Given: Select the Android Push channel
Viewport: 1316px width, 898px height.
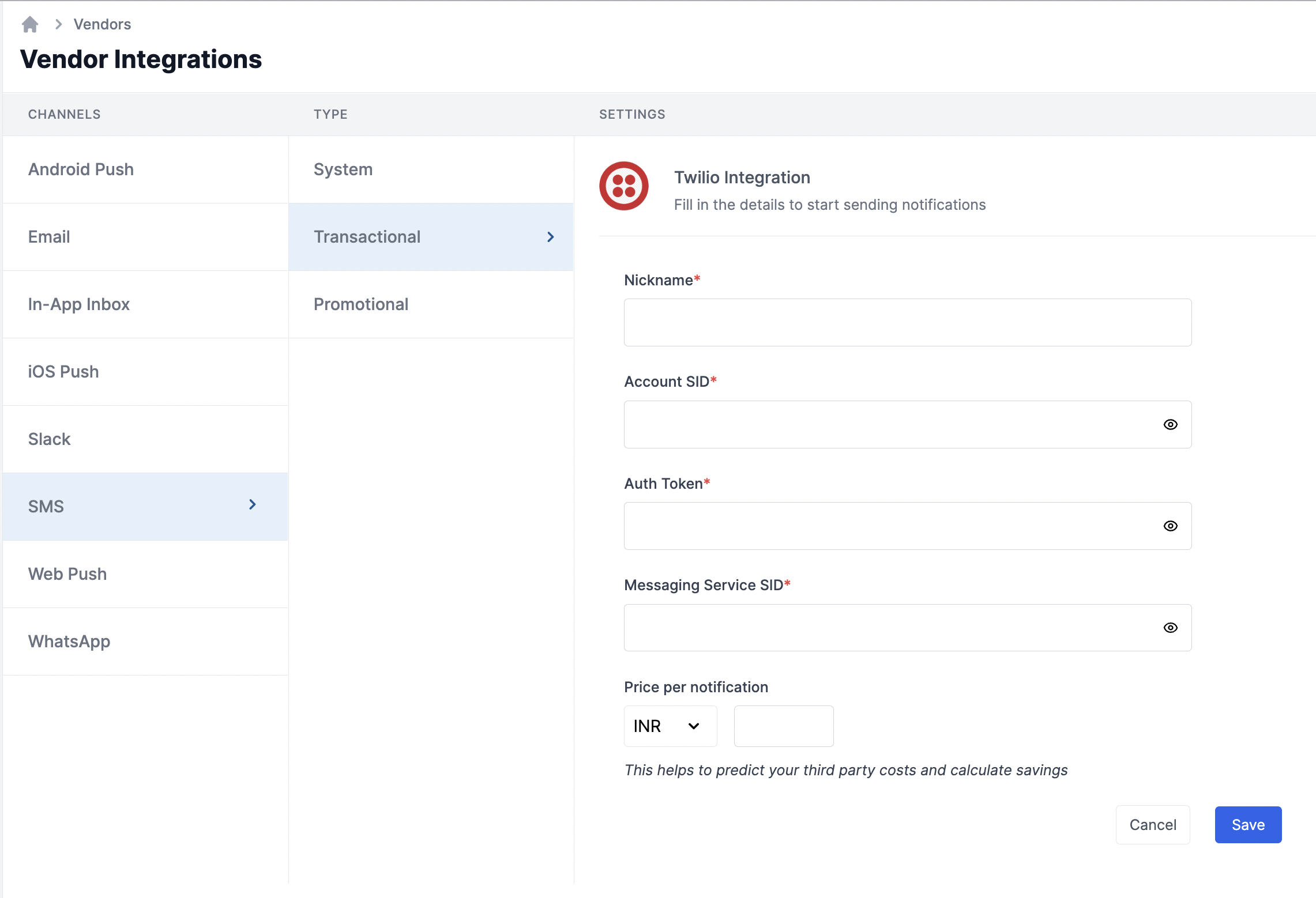Looking at the screenshot, I should click(81, 169).
